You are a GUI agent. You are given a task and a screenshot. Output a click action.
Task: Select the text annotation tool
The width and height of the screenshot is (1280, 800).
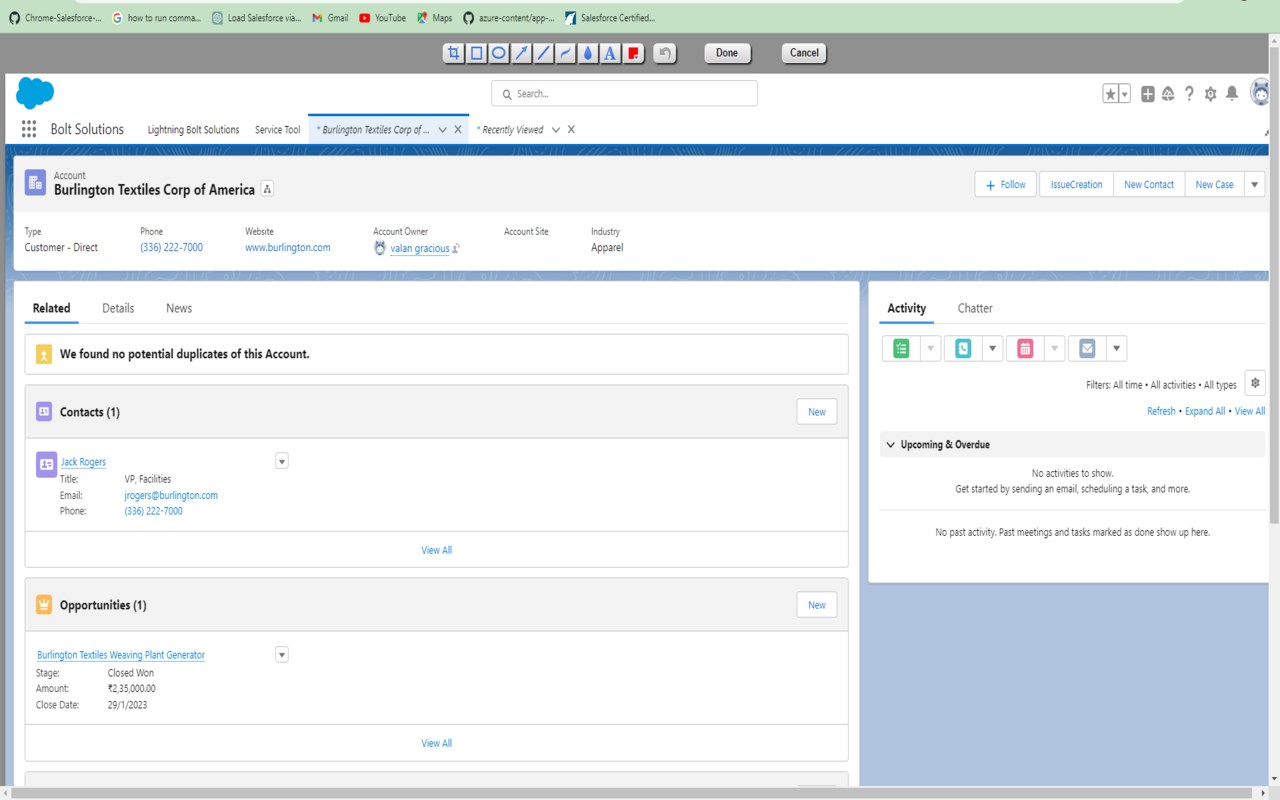(x=610, y=53)
